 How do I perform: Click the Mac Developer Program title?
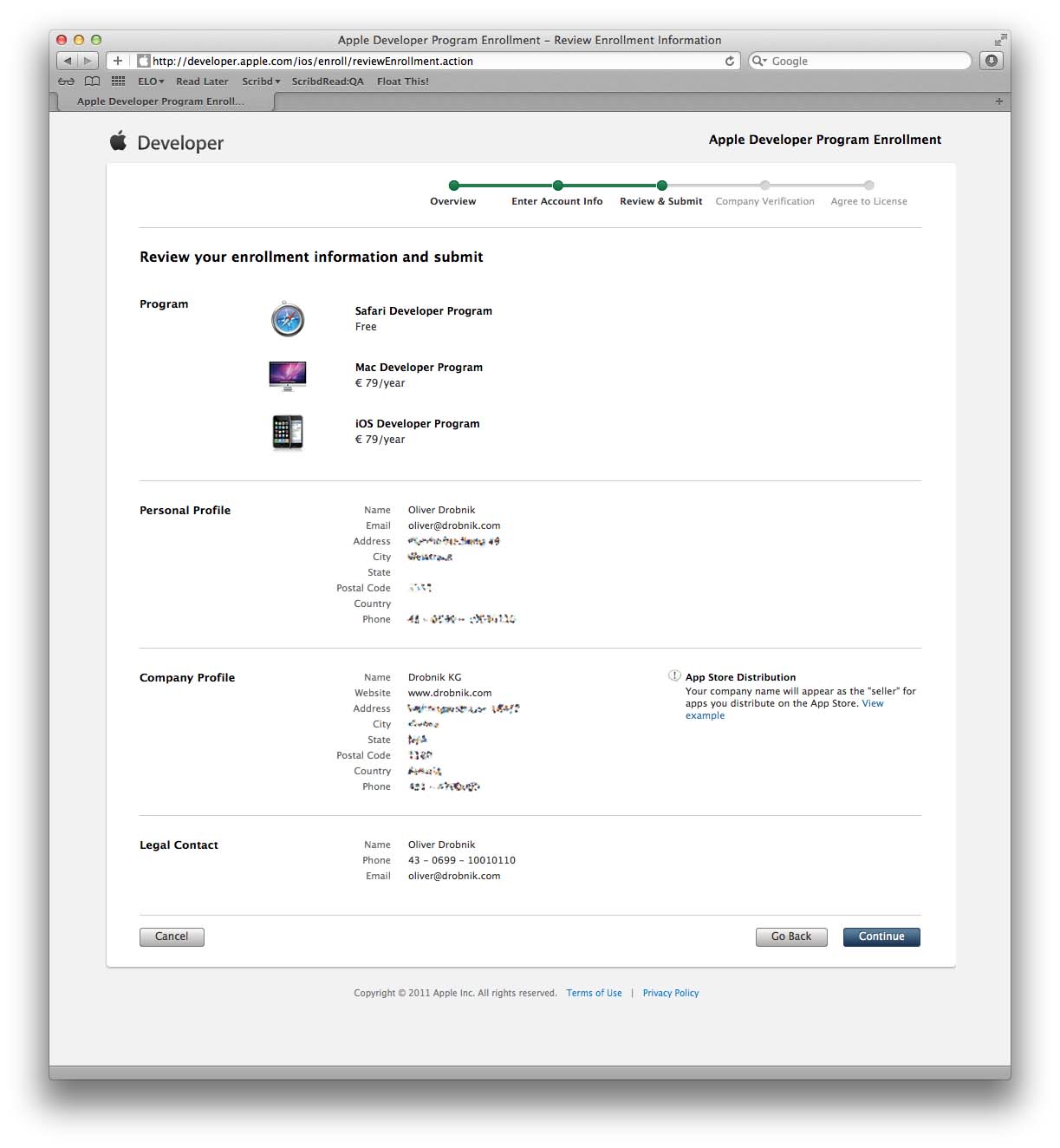pos(419,367)
